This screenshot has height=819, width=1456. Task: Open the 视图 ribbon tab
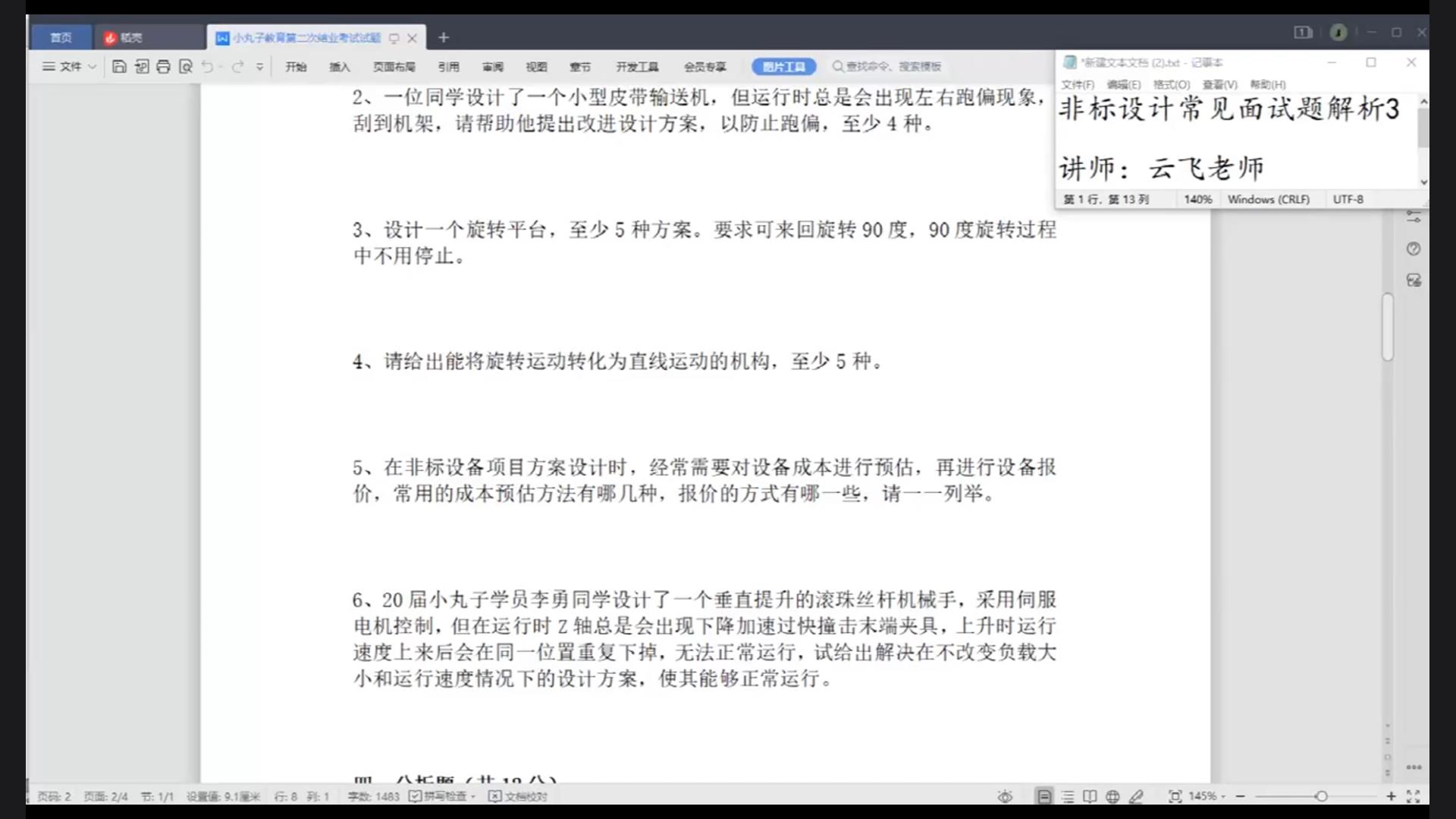(x=537, y=67)
